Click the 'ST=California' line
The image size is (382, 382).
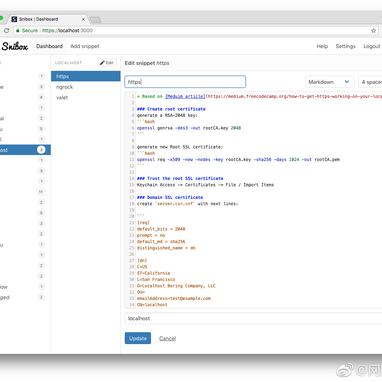153,273
